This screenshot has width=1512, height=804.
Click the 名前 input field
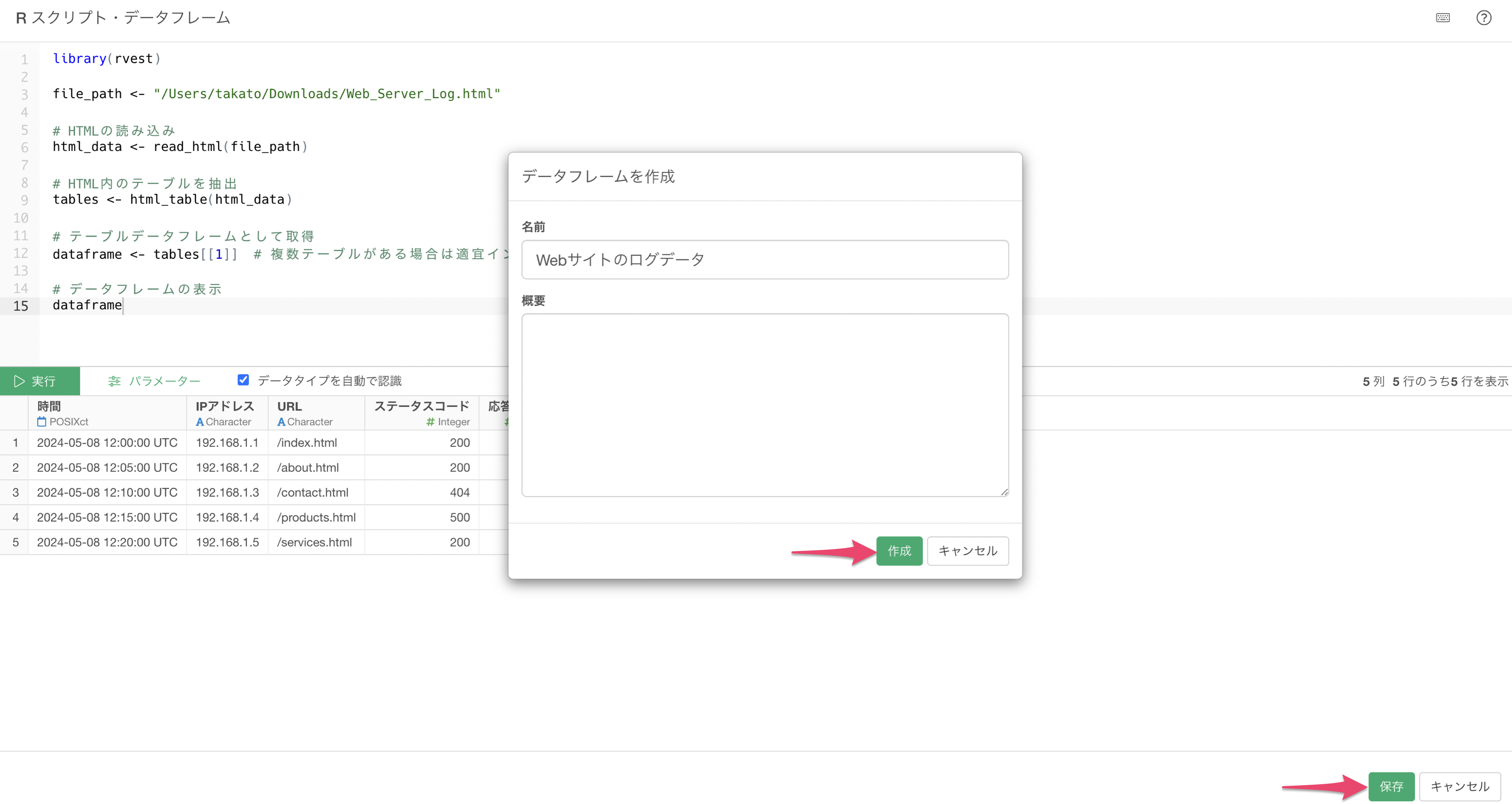[x=764, y=260]
